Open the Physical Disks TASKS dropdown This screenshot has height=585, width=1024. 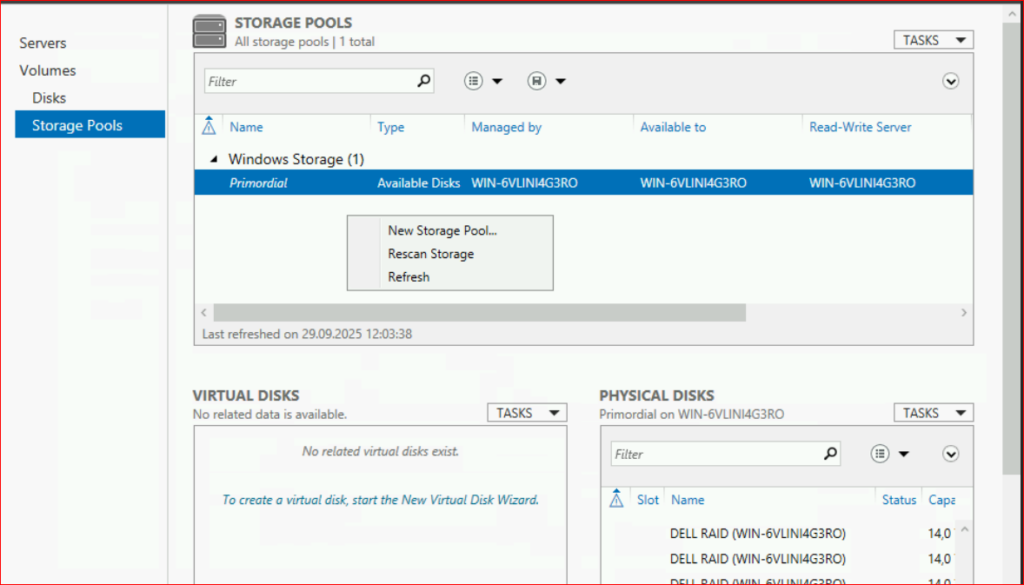coord(932,413)
